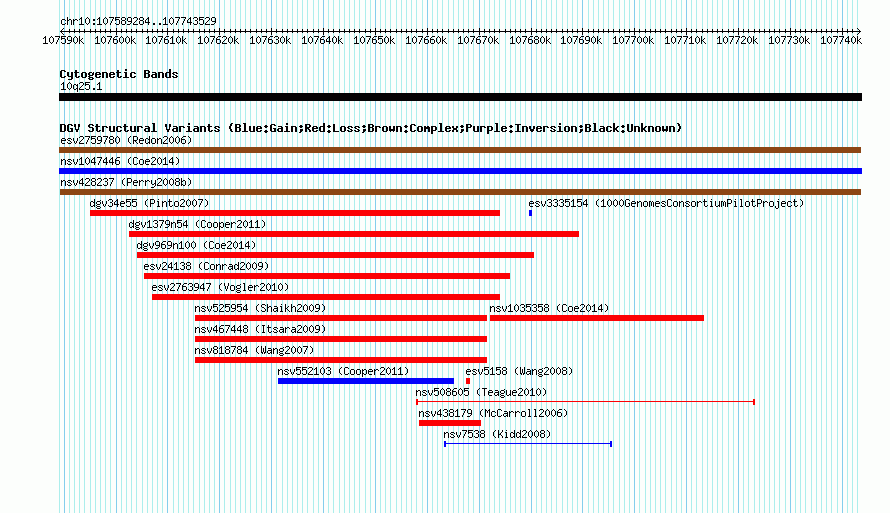Click the nsv7538 (Kidd2008) label
The width and height of the screenshot is (890, 513).
tap(497, 434)
